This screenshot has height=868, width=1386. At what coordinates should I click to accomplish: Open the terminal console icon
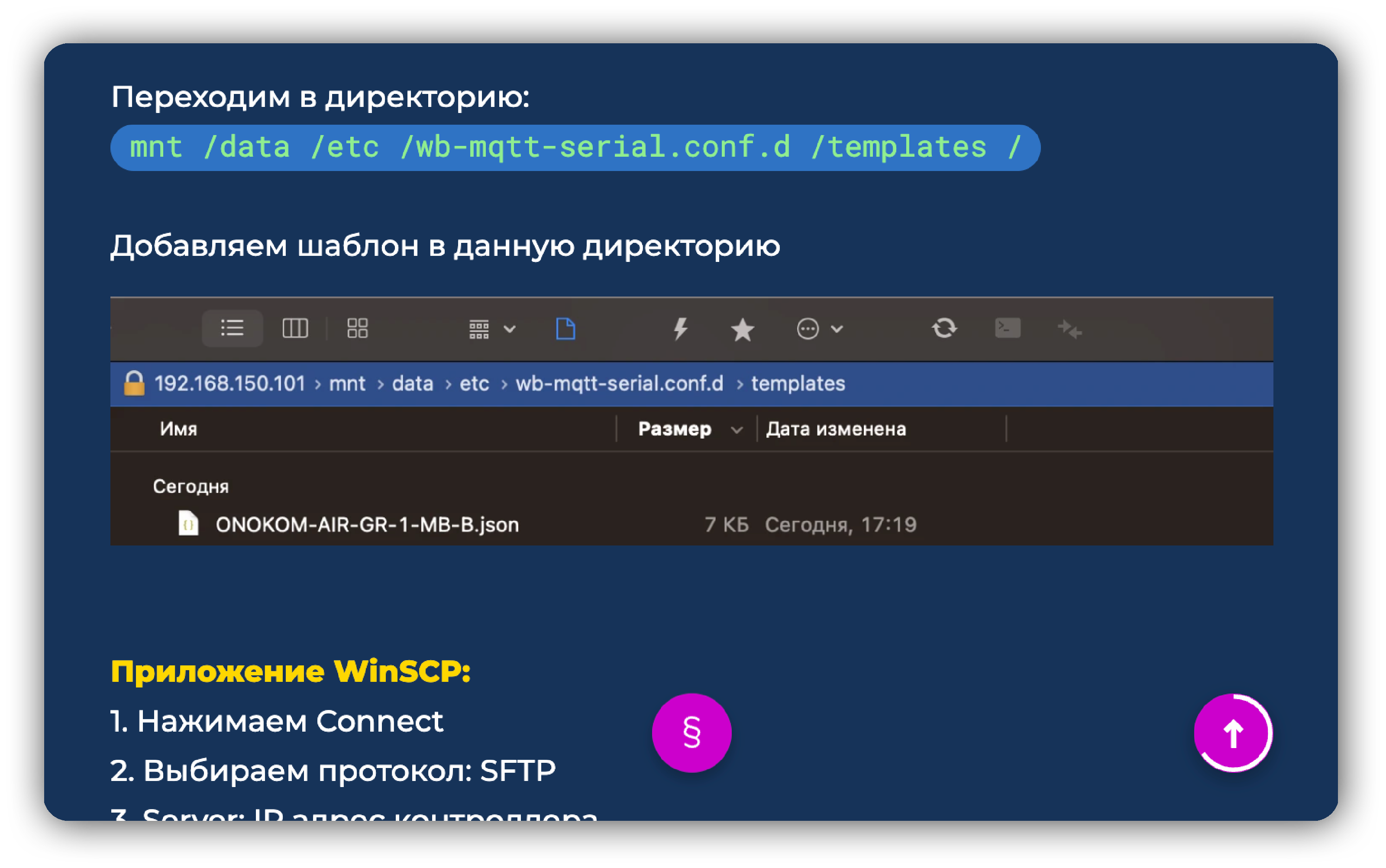click(1007, 329)
